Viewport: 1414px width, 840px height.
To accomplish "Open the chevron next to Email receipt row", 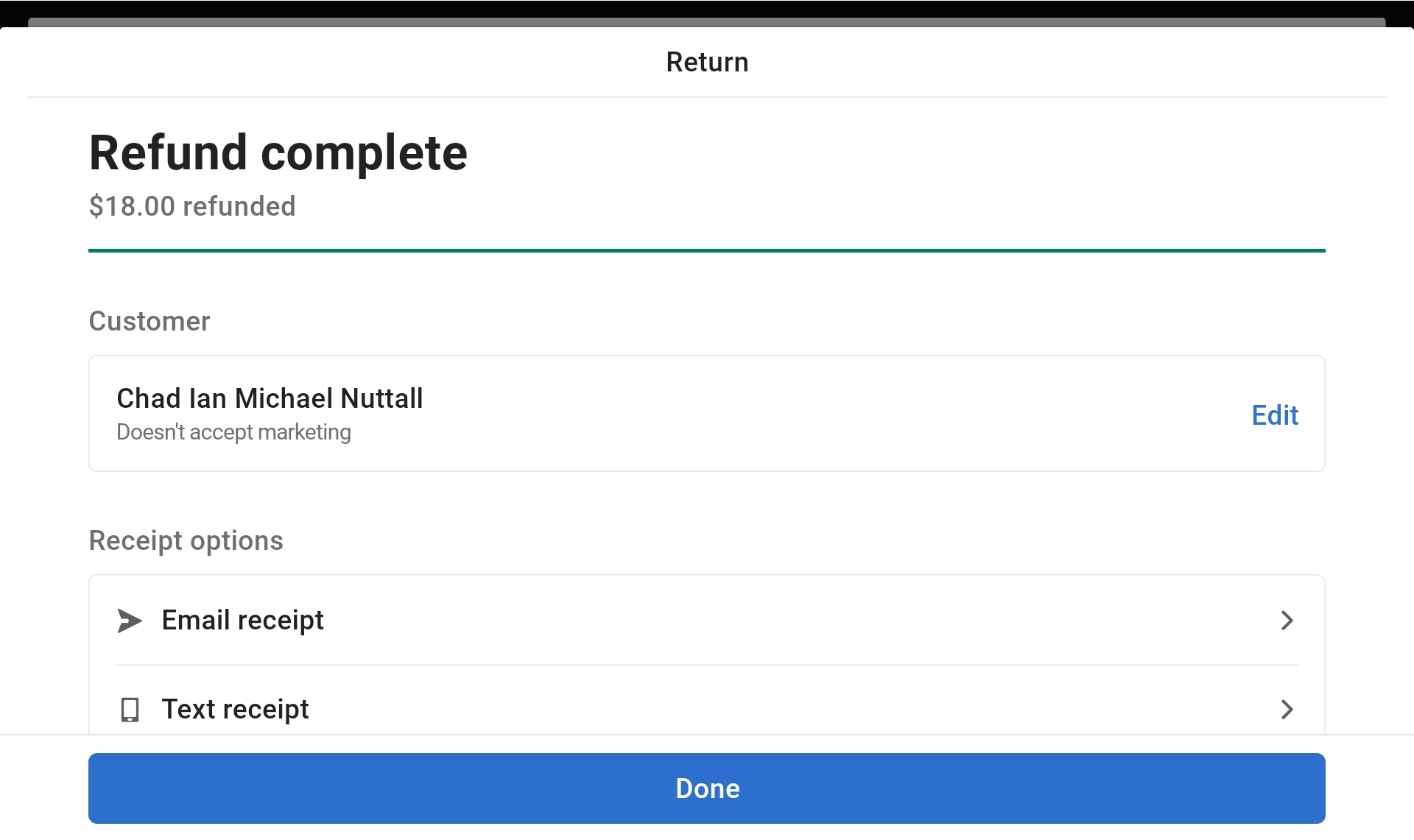I will tap(1287, 621).
